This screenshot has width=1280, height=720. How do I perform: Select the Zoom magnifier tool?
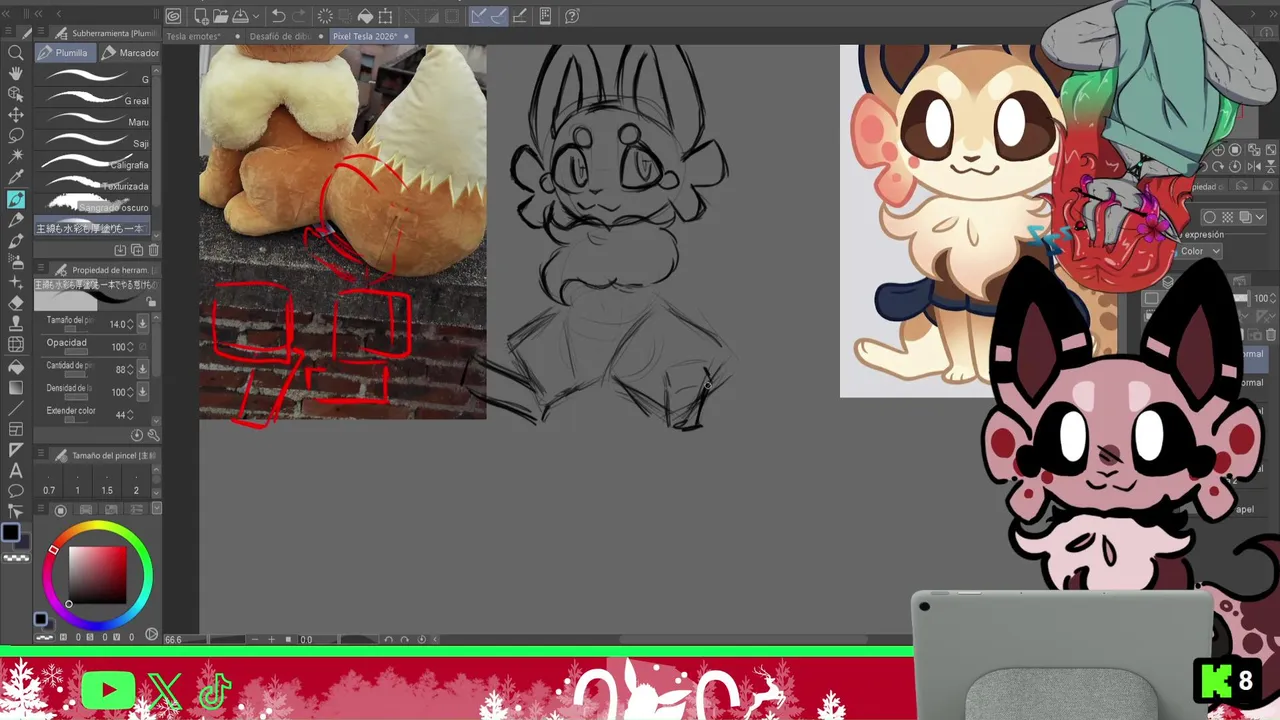pyautogui.click(x=16, y=52)
